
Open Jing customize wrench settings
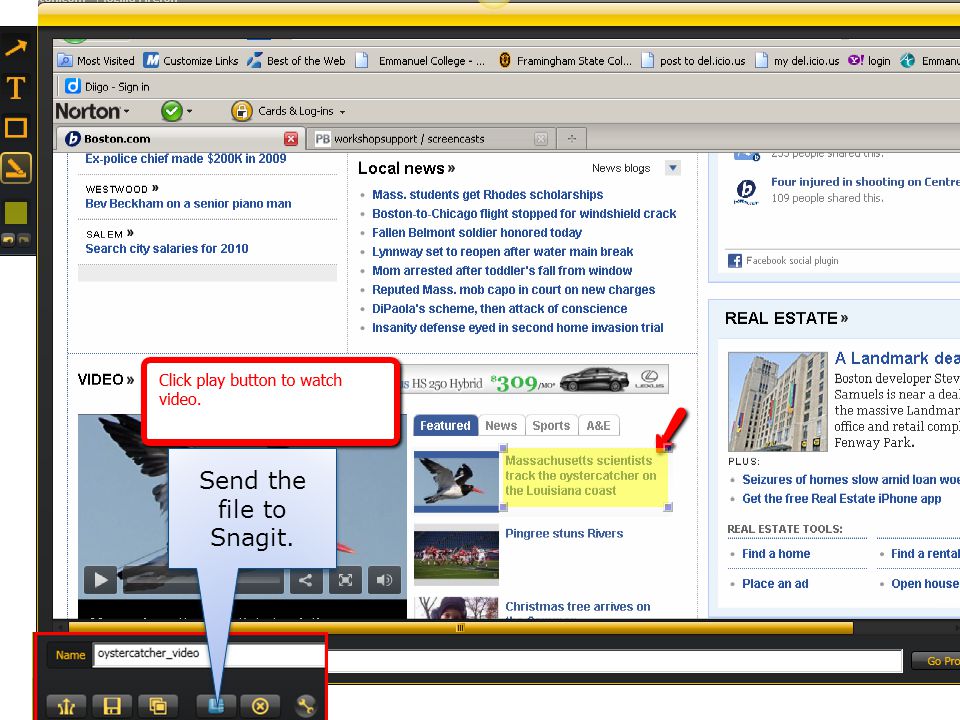304,706
